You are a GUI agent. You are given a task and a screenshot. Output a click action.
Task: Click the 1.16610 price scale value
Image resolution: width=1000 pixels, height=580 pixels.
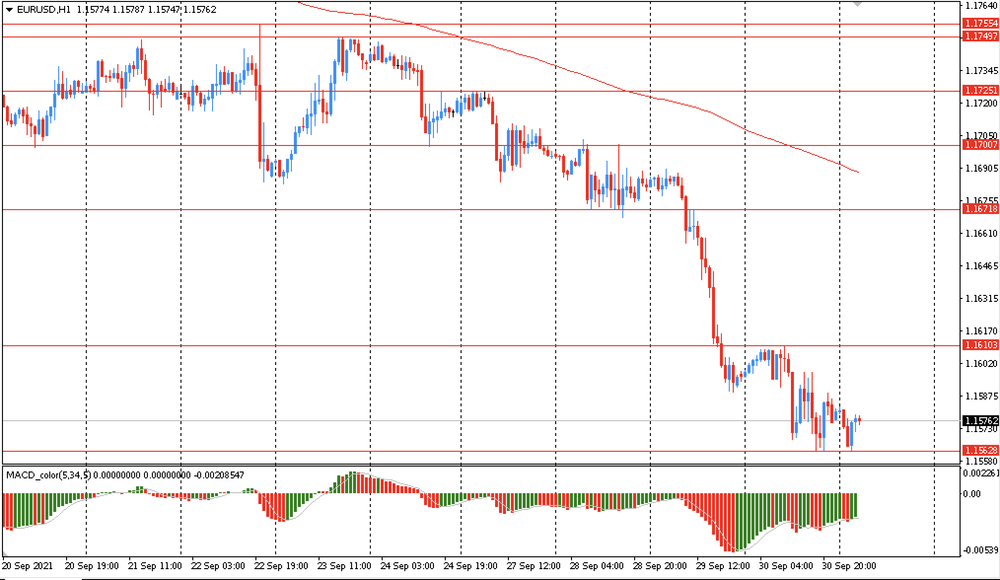point(982,234)
